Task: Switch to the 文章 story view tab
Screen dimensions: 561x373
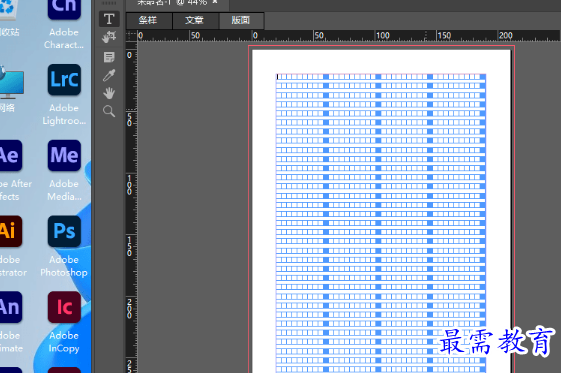Action: click(195, 20)
